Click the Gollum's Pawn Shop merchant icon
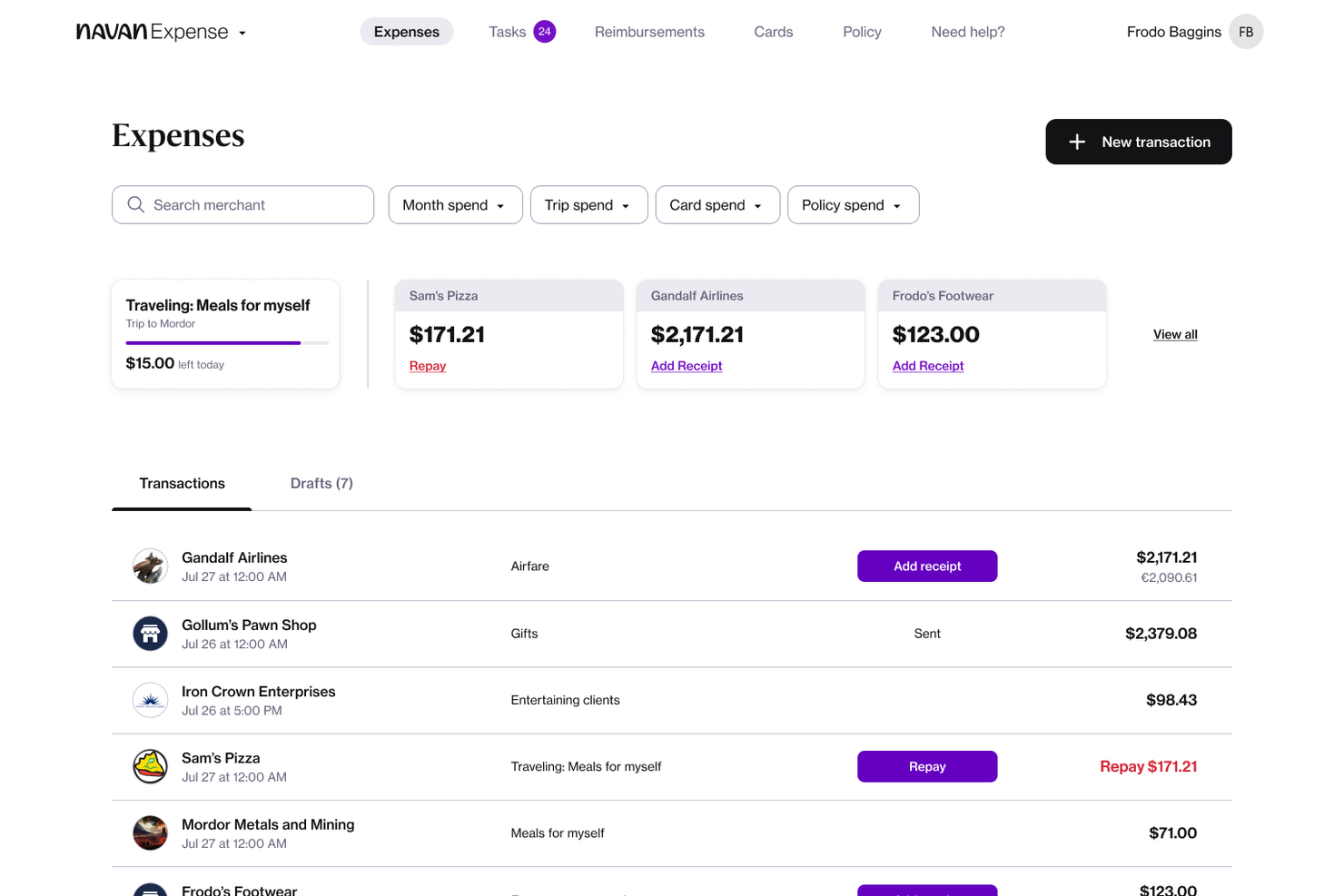Image resolution: width=1344 pixels, height=896 pixels. 150,634
